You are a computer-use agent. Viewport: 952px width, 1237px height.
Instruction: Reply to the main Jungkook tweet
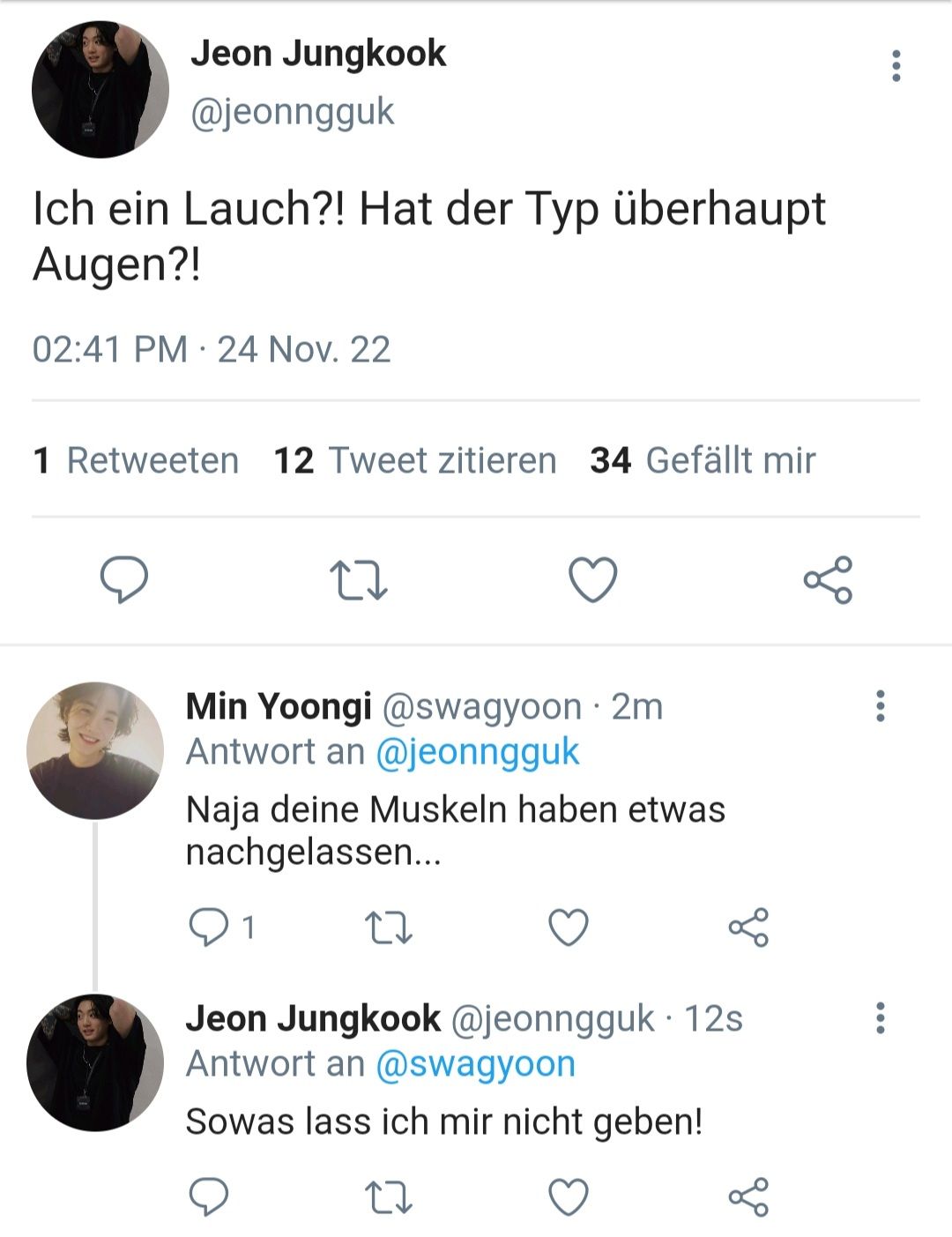pos(124,580)
